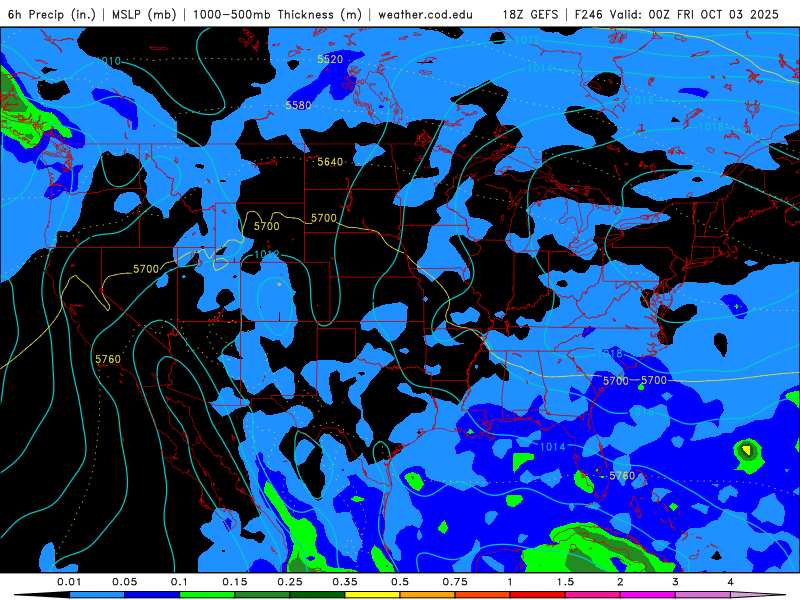The image size is (800, 600).
Task: Click the 0.75 legend value
Action: [x=455, y=582]
